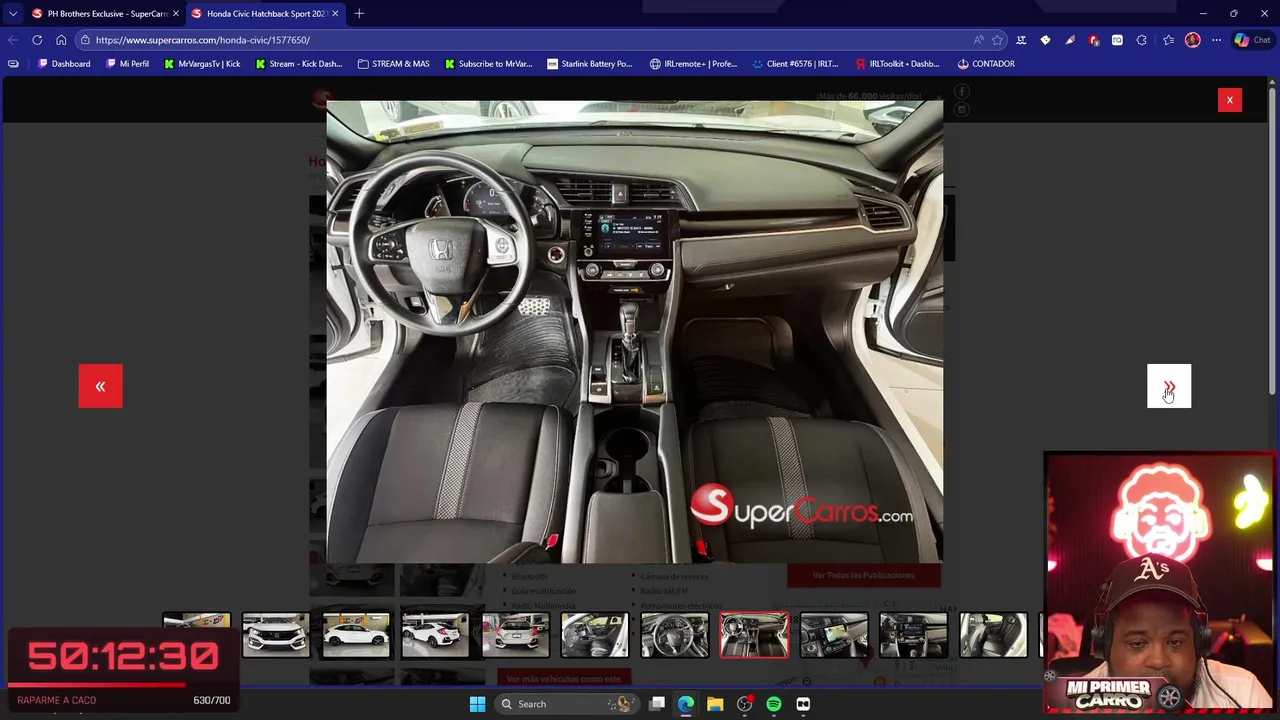Open Microsoft Edge on the taskbar
This screenshot has height=720, width=1280.
pyautogui.click(x=686, y=704)
